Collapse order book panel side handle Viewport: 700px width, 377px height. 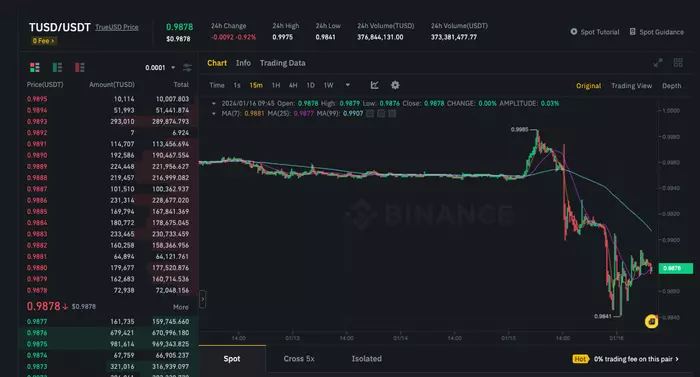[202, 299]
